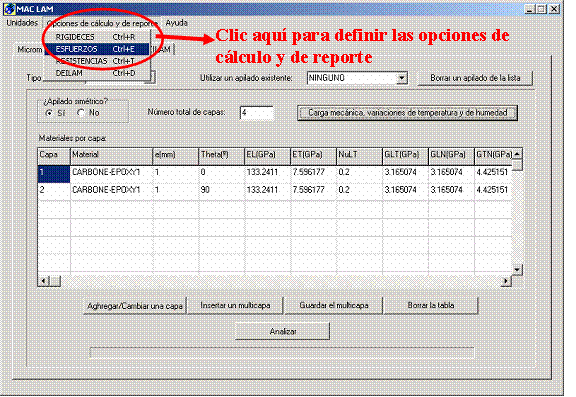This screenshot has height=397, width=576.
Task: Click table scroll-down arrow
Action: (x=517, y=270)
